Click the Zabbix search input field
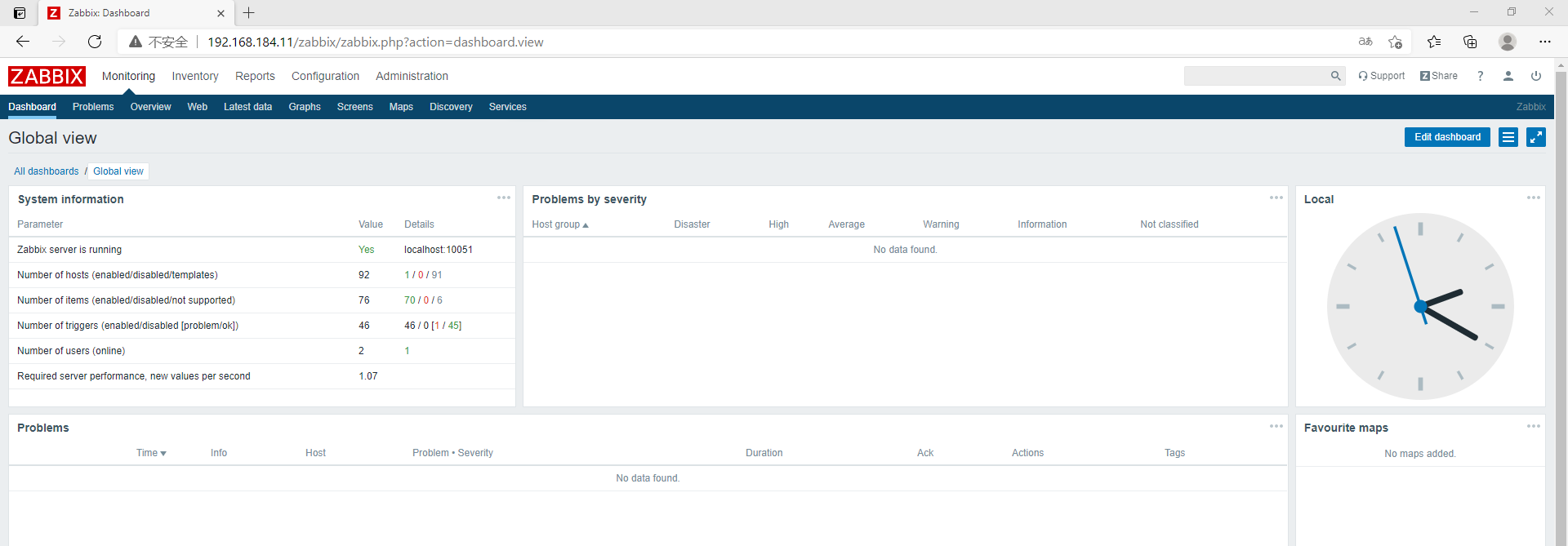This screenshot has height=546, width=1568. (1257, 76)
